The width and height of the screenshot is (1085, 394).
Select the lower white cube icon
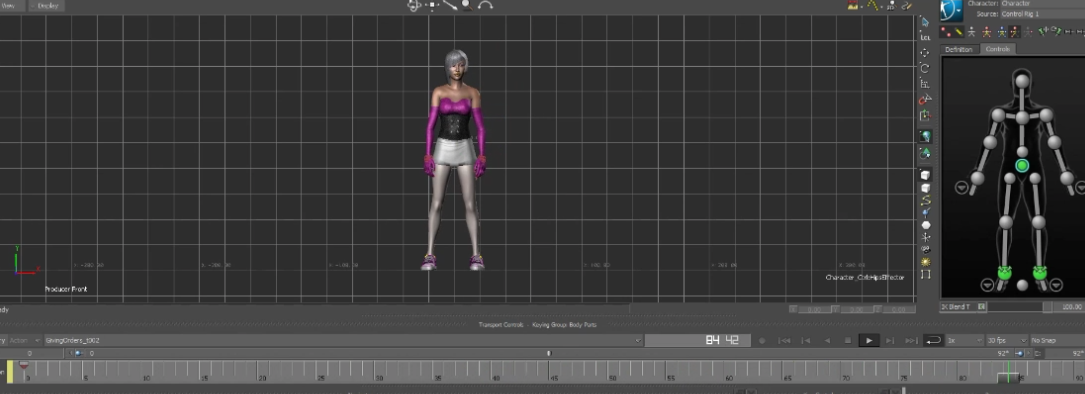click(x=925, y=188)
